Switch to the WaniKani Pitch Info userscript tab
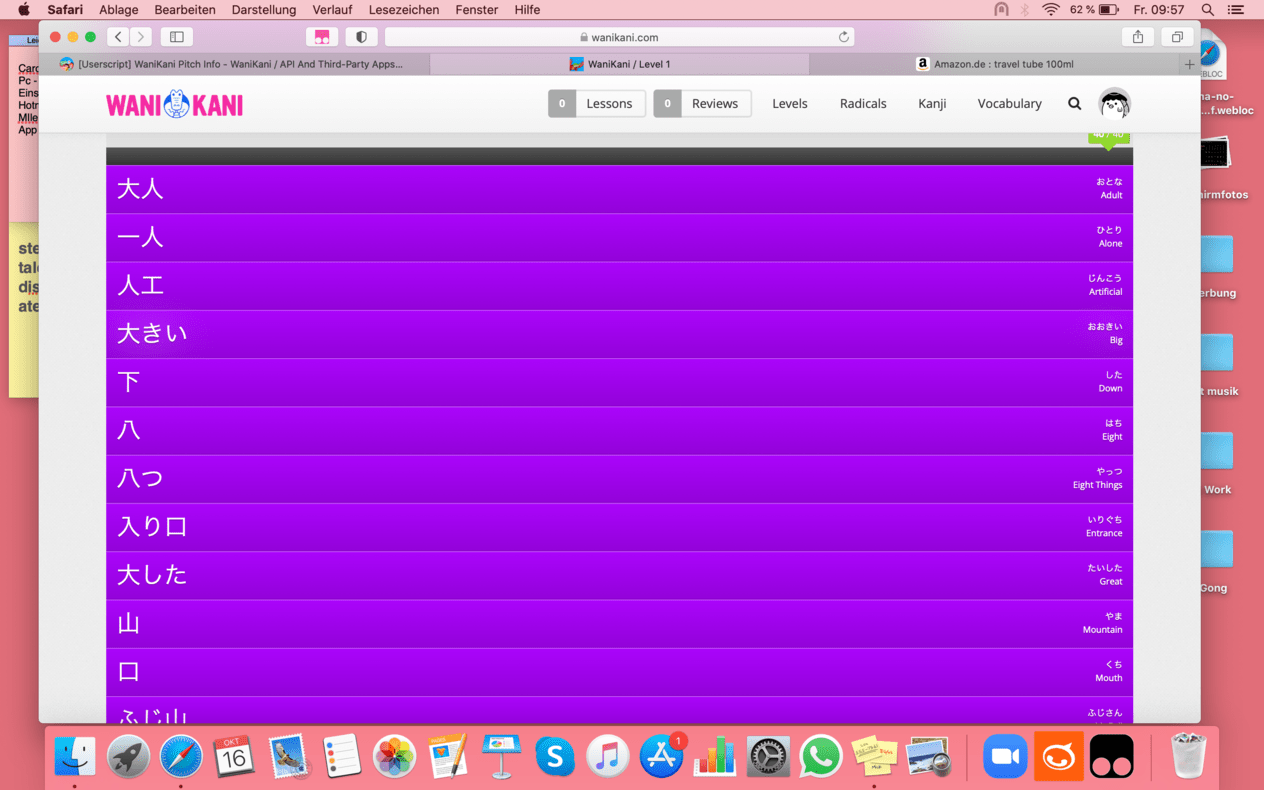This screenshot has height=790, width=1264. click(234, 64)
